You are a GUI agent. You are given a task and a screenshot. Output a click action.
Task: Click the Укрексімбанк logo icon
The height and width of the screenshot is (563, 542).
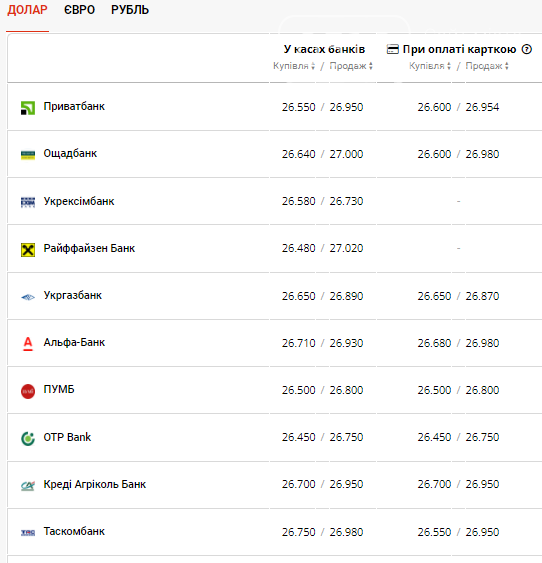pyautogui.click(x=28, y=202)
